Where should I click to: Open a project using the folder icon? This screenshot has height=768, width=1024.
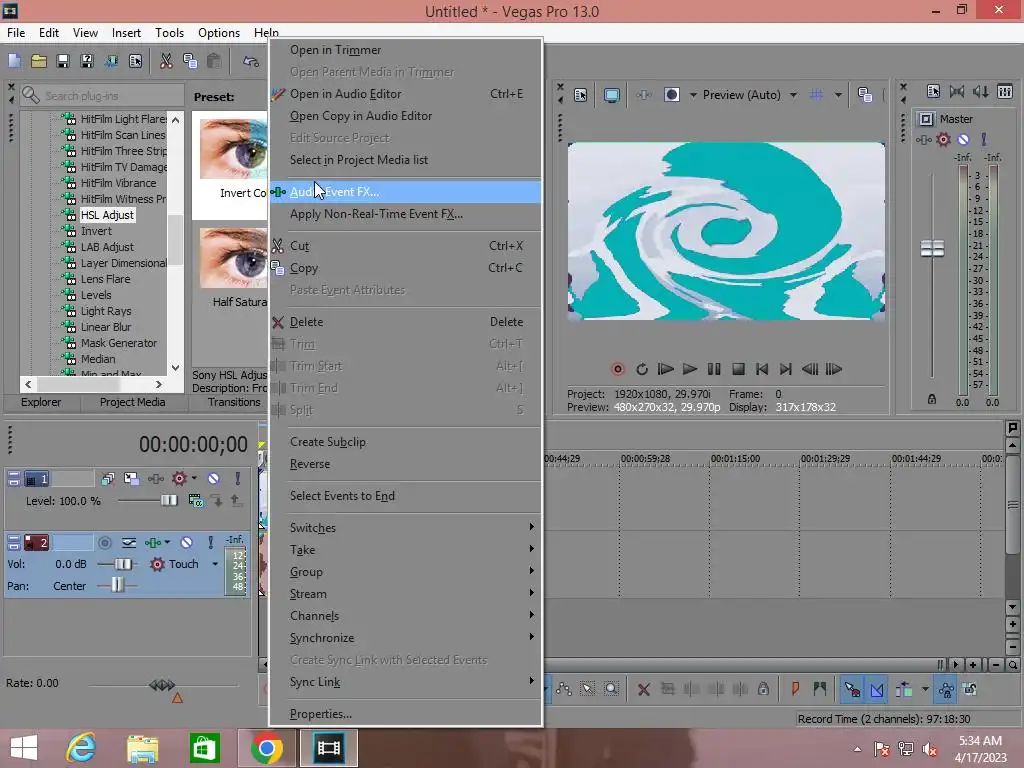39,61
